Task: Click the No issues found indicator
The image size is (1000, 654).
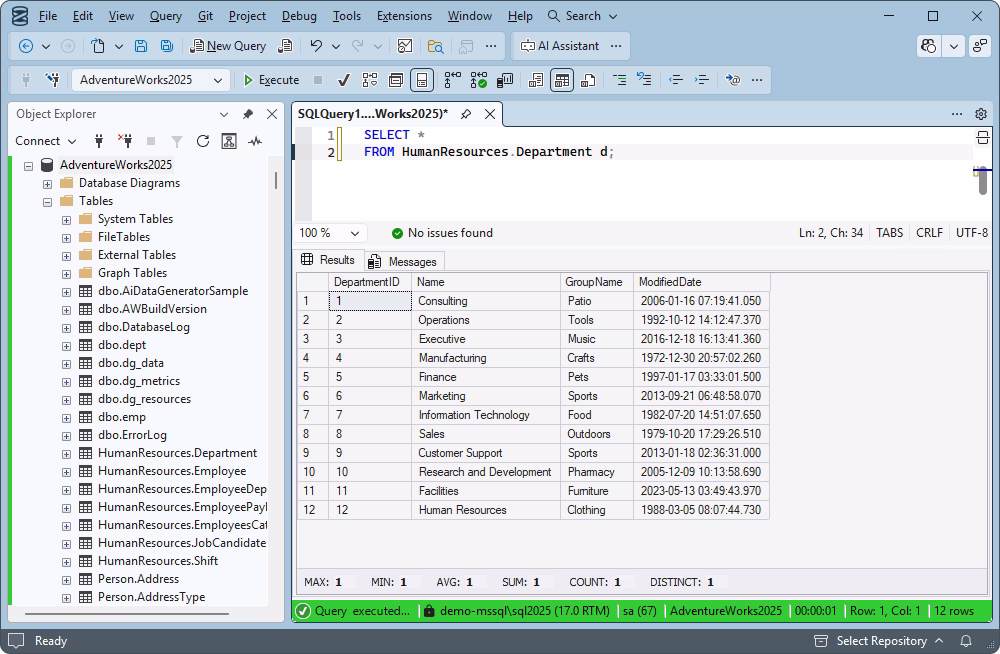Action: click(442, 233)
